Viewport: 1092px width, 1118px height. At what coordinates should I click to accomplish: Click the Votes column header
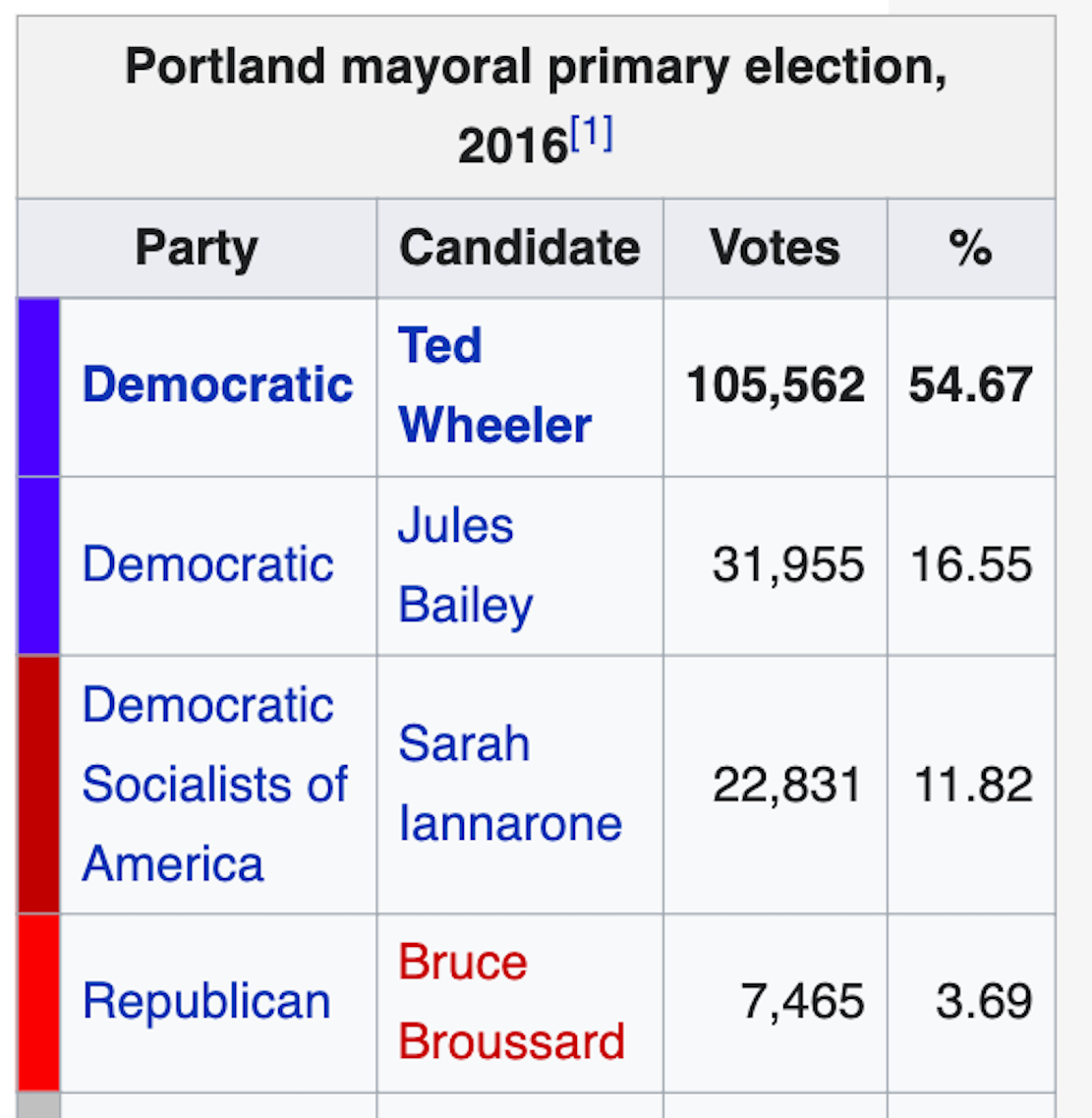(x=775, y=248)
